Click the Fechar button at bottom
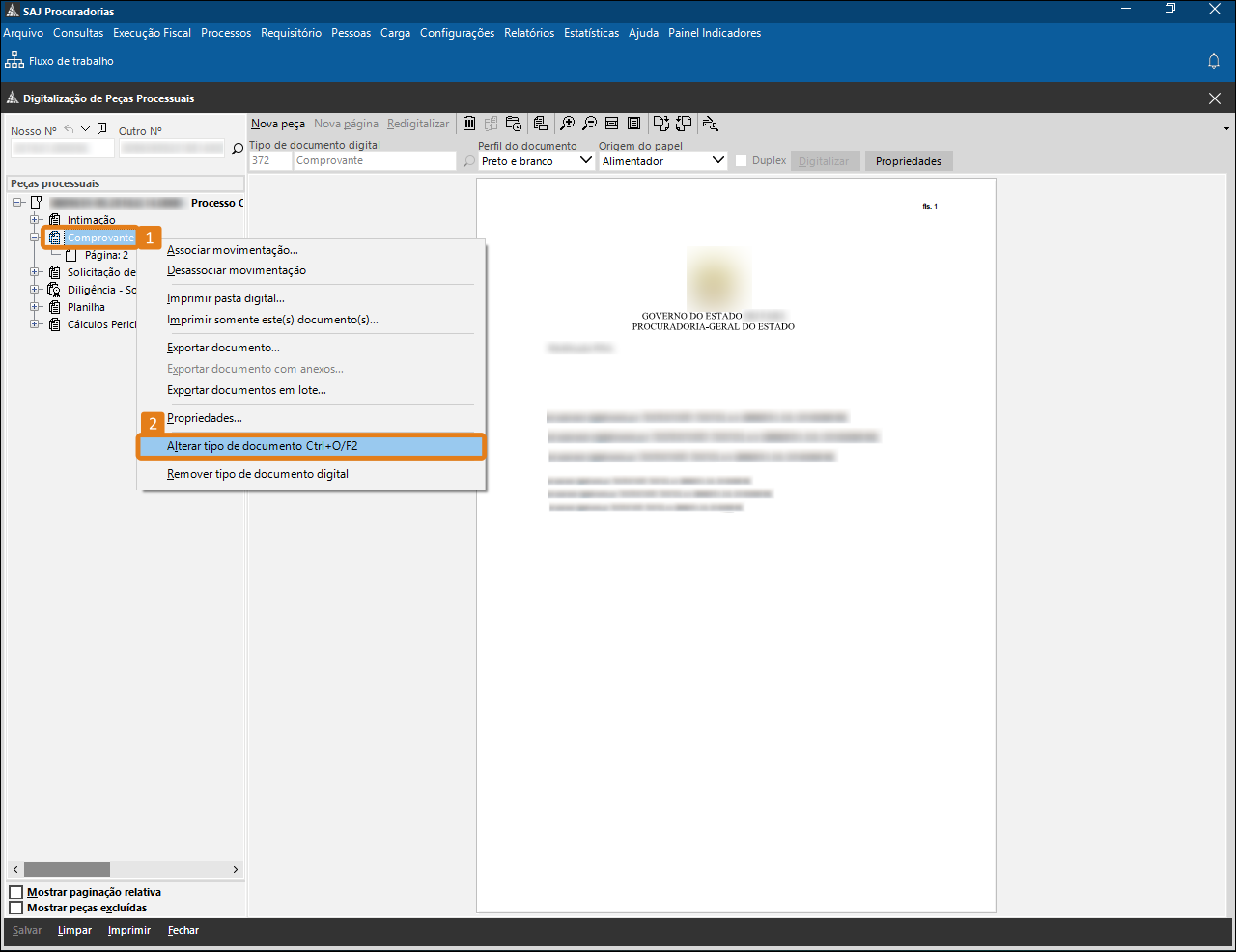 [x=183, y=931]
